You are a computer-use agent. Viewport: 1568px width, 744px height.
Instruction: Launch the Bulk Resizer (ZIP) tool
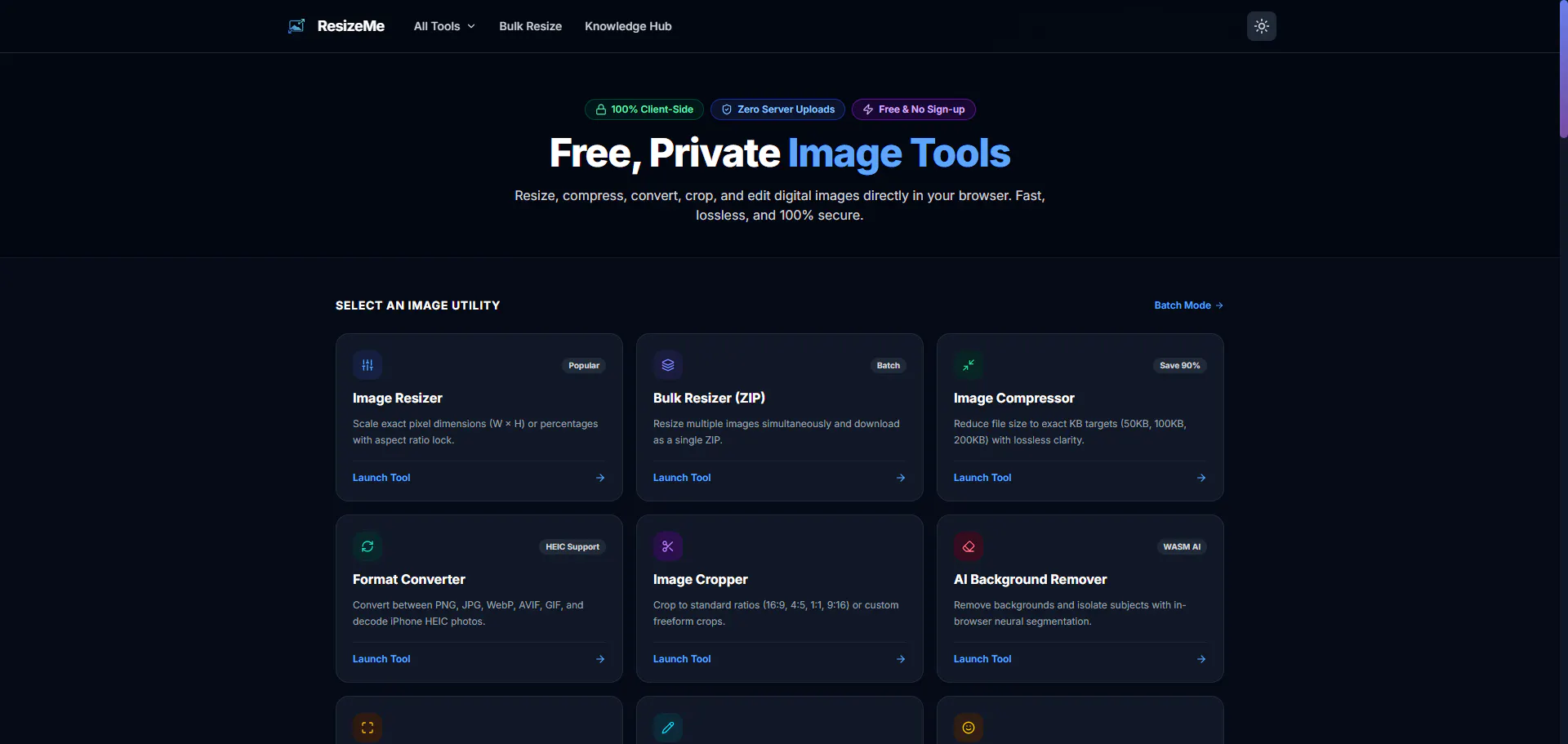point(682,478)
